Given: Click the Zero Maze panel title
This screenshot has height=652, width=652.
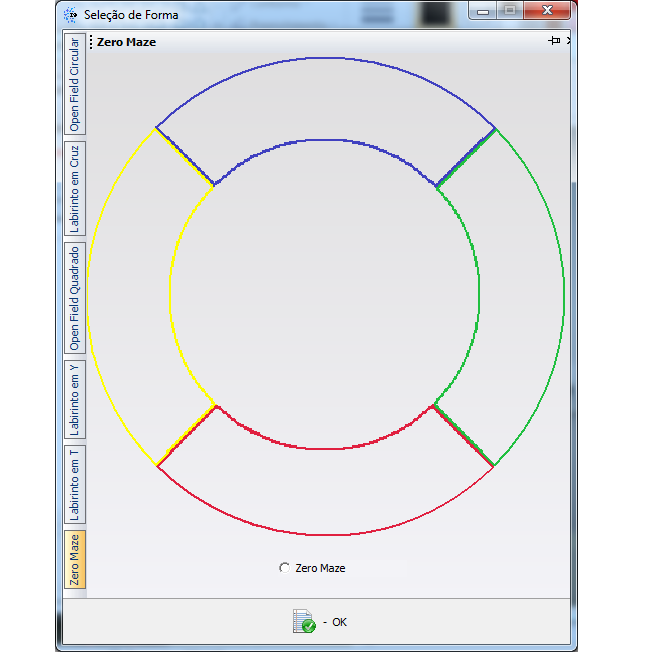Looking at the screenshot, I should [x=126, y=42].
